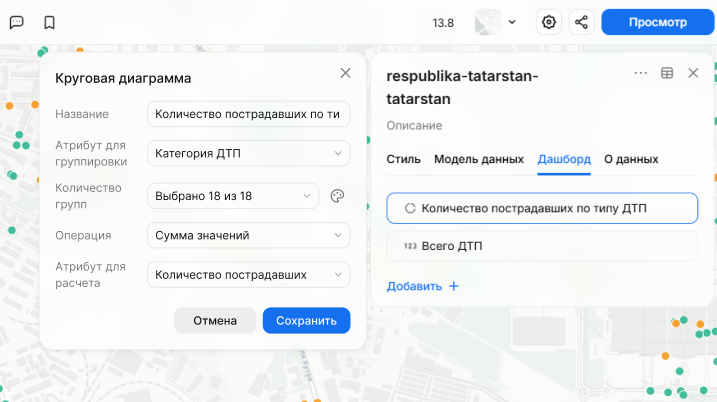Close the Круговая диаграмма dialog
Image resolution: width=717 pixels, height=402 pixels.
click(346, 73)
